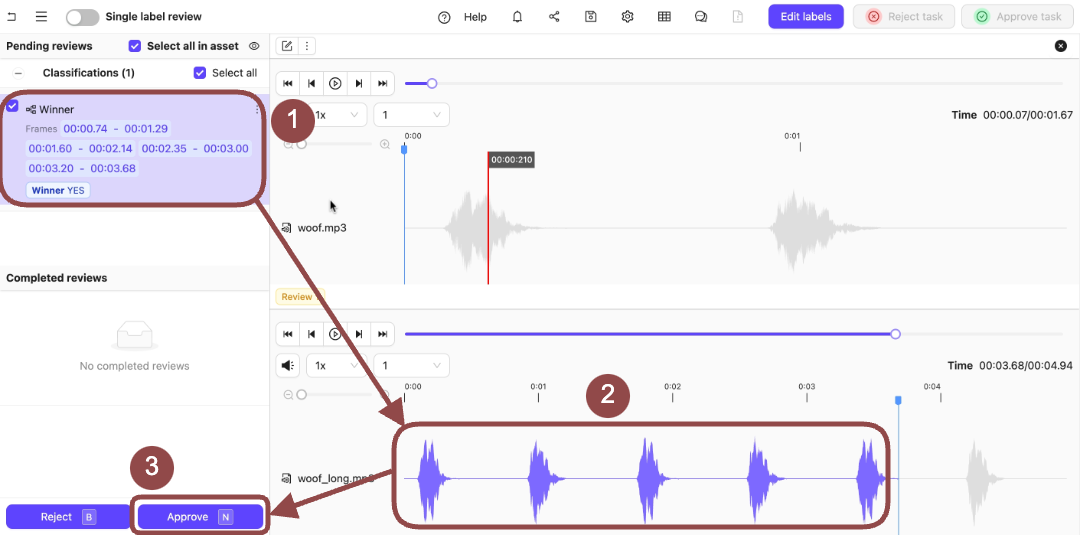Open the lower player's frame step dropdown showing 1
1080x535 pixels.
coord(411,366)
